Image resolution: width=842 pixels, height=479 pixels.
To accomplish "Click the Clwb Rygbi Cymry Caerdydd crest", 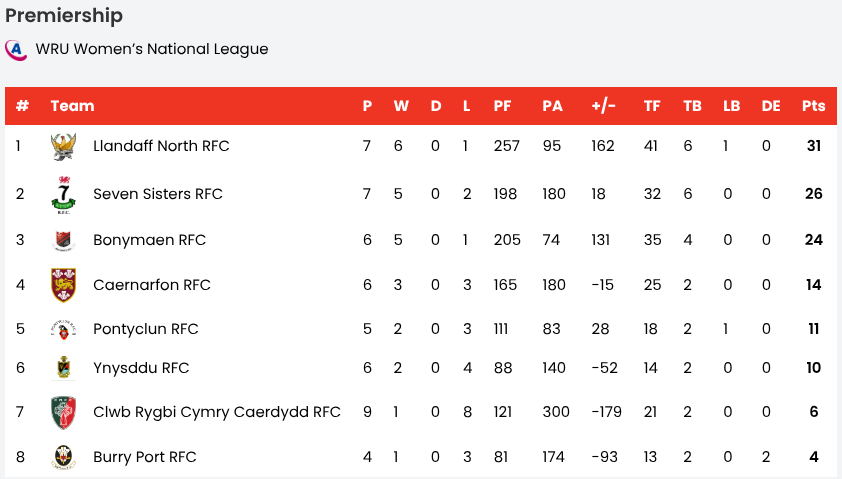I will click(63, 412).
